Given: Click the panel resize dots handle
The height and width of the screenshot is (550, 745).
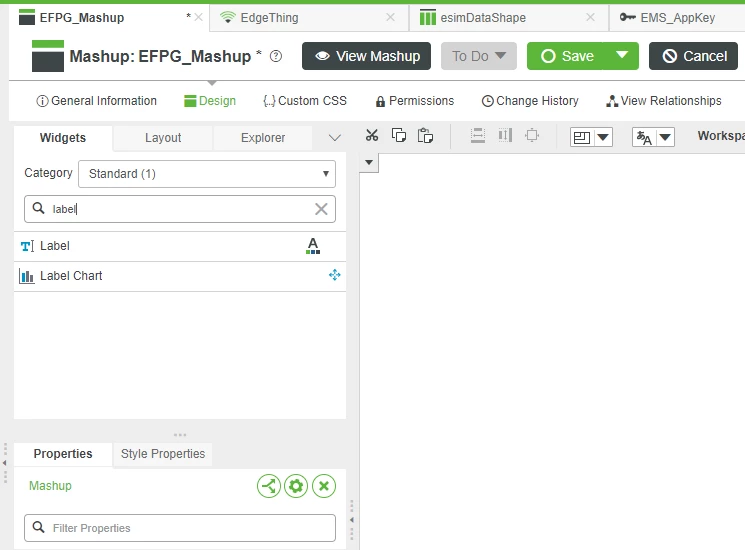Looking at the screenshot, I should pos(180,435).
